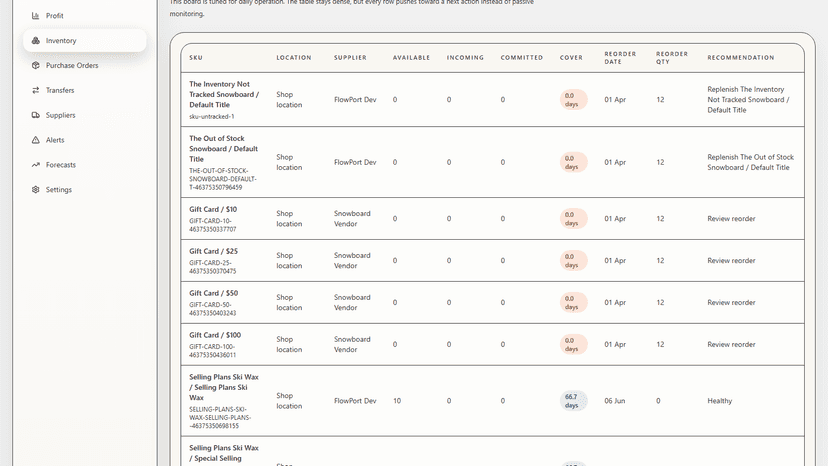Viewport: 828px width, 466px height.
Task: Click the INCOMING column header
Action: (x=465, y=58)
